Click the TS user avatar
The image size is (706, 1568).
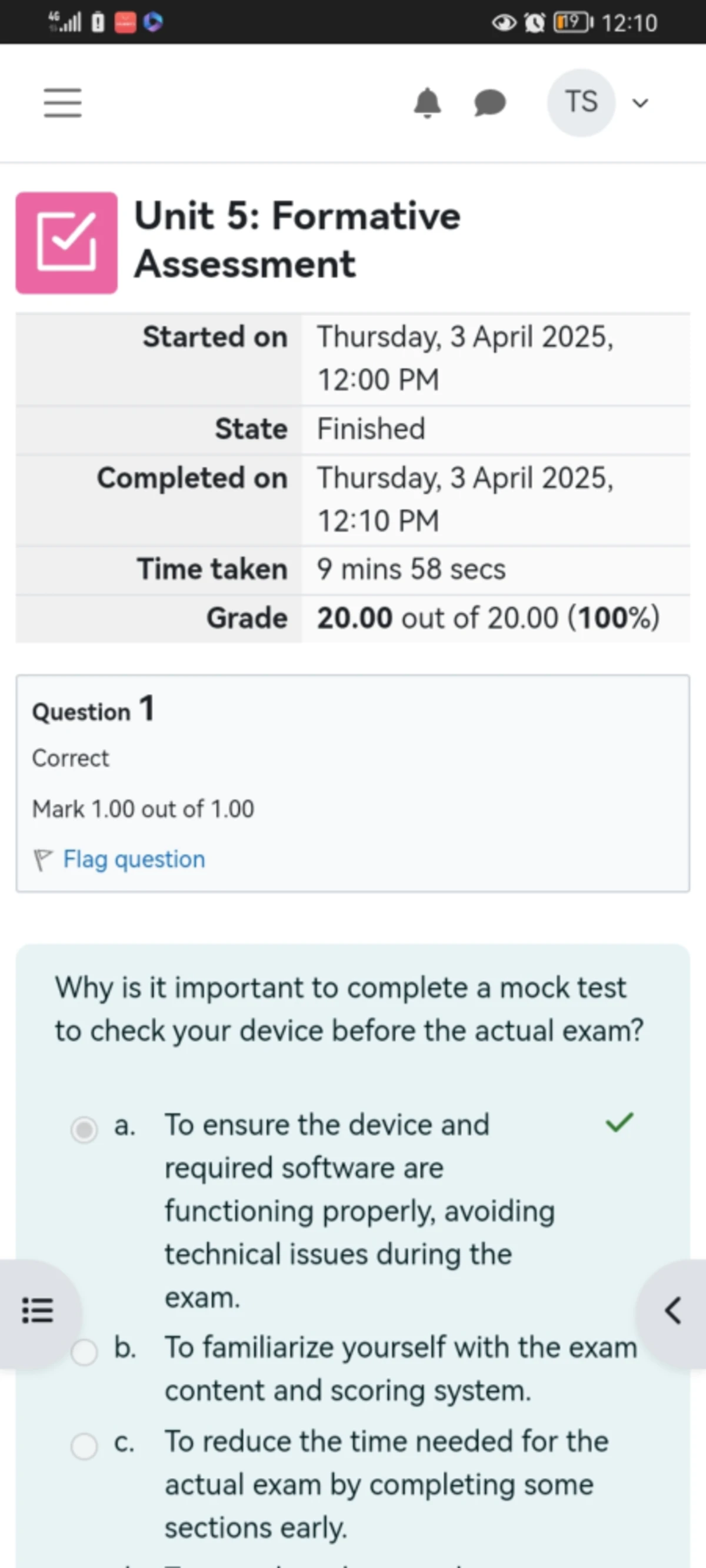tap(581, 102)
